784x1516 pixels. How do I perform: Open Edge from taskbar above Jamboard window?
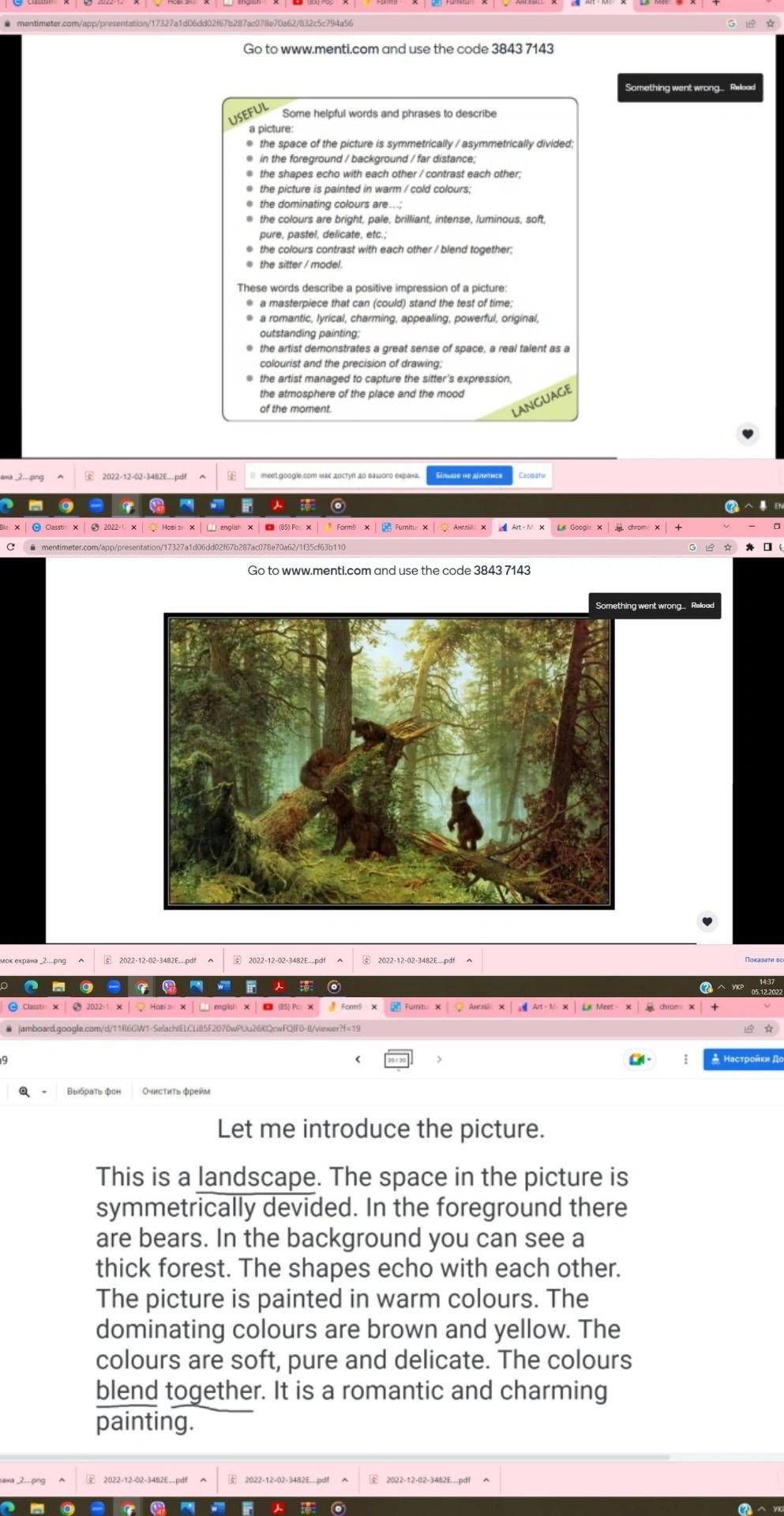32,986
